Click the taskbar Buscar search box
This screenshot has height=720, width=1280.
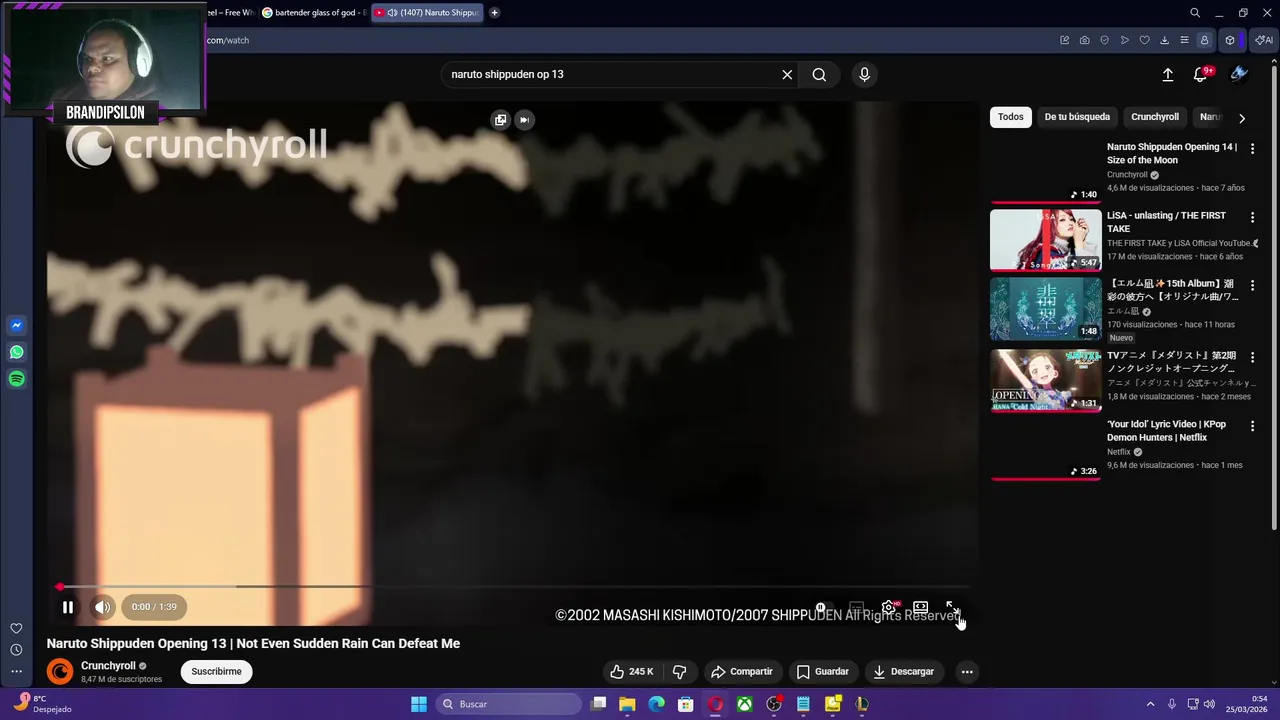coord(508,704)
